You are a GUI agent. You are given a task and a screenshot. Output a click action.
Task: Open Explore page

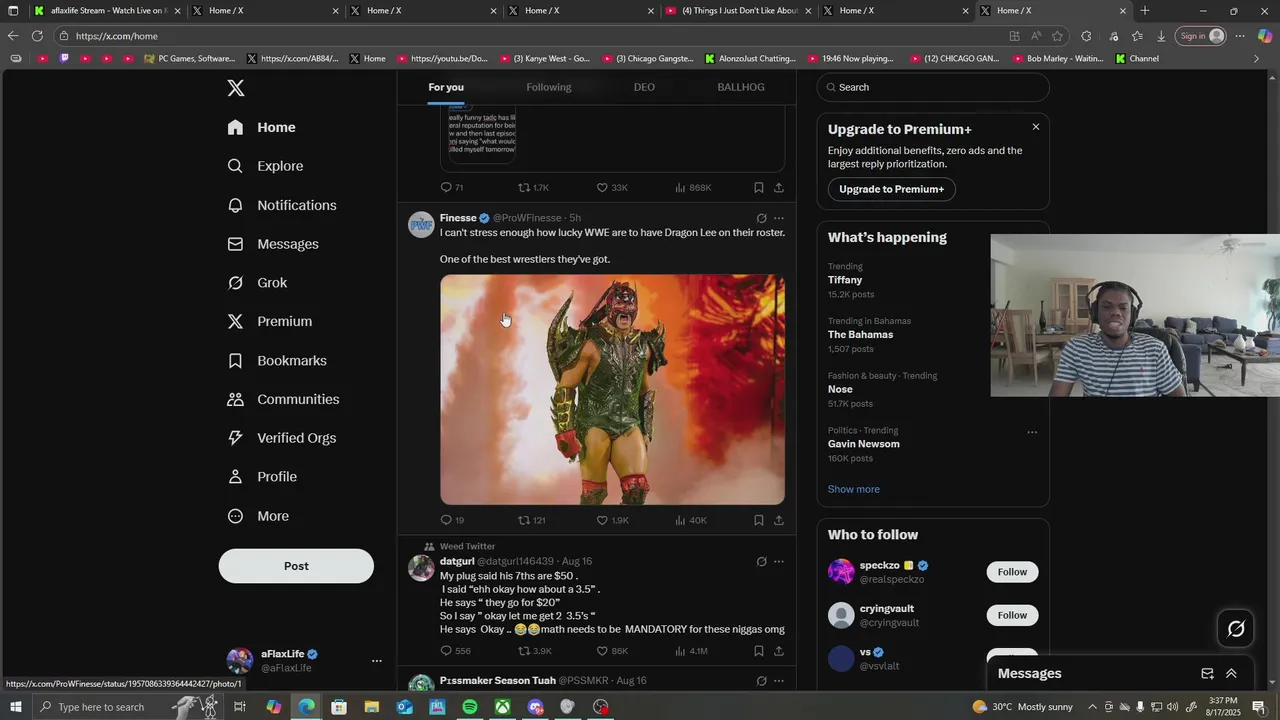pyautogui.click(x=266, y=166)
